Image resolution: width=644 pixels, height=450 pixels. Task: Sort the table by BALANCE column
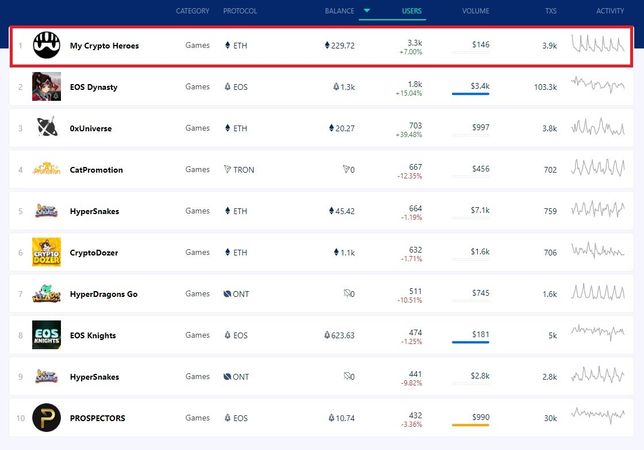pos(339,11)
